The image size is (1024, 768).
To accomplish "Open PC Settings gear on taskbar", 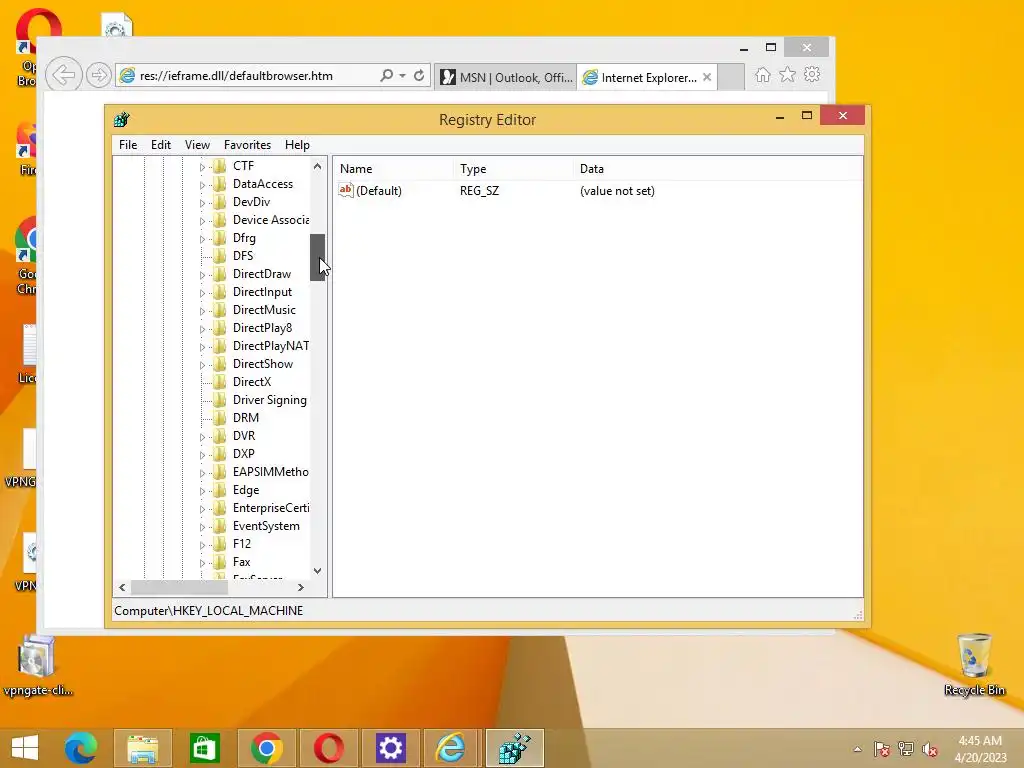I will [391, 748].
